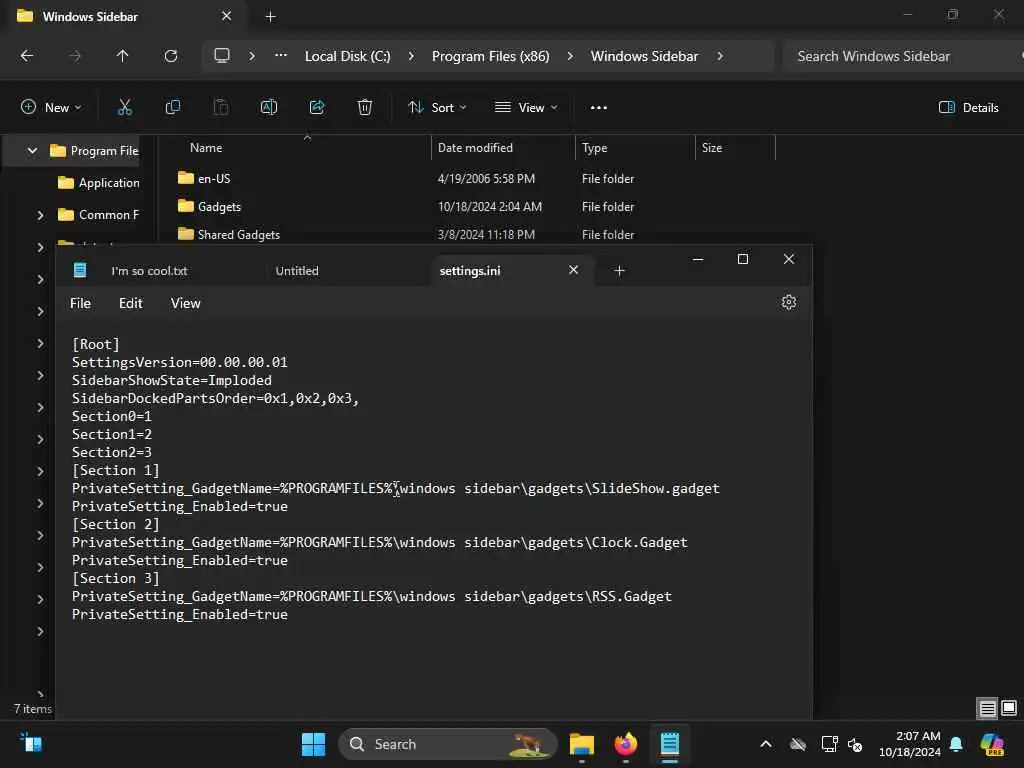
Task: Open Windows Start menu
Action: 313,744
